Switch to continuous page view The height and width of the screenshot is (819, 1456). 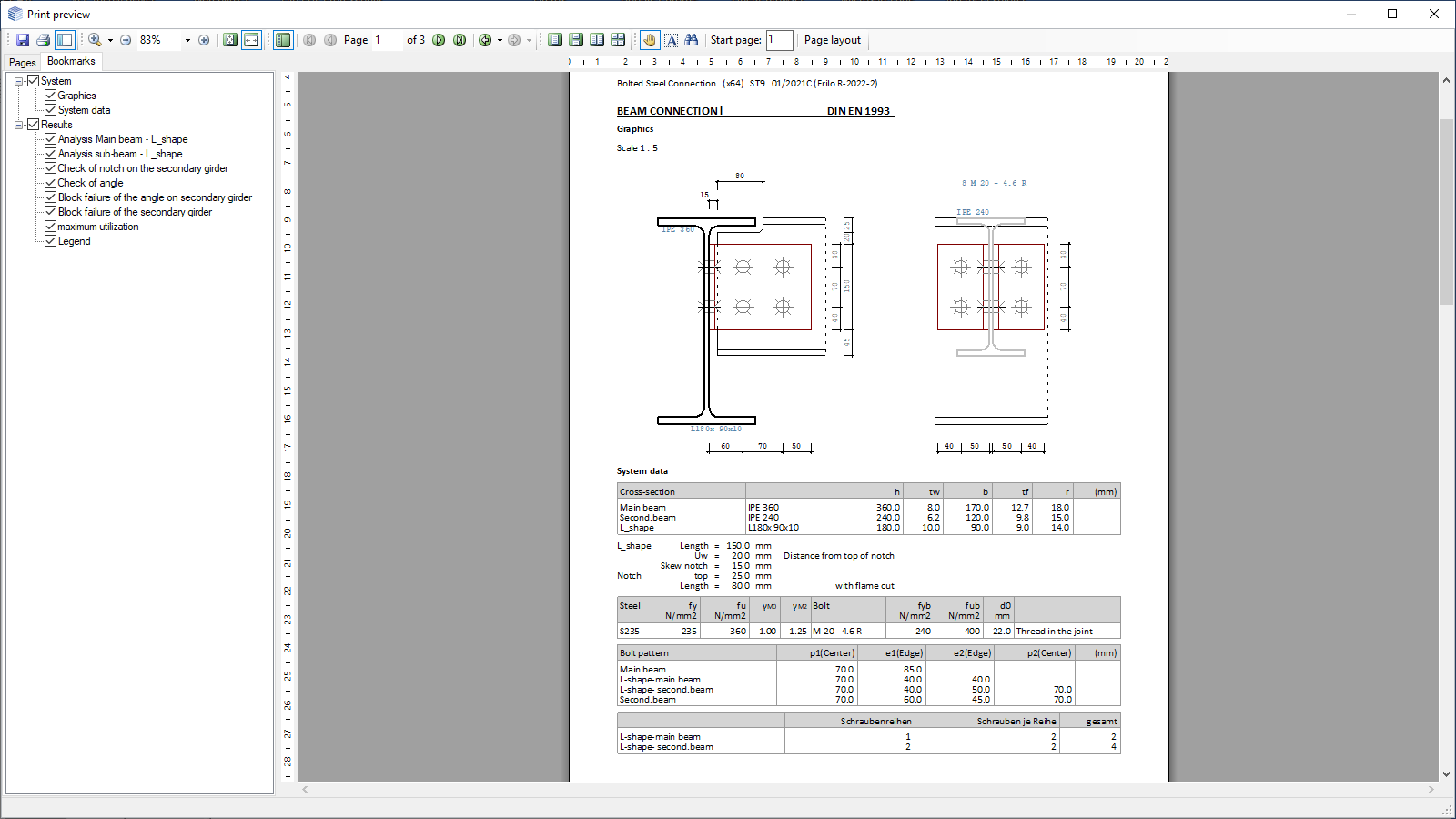click(576, 40)
